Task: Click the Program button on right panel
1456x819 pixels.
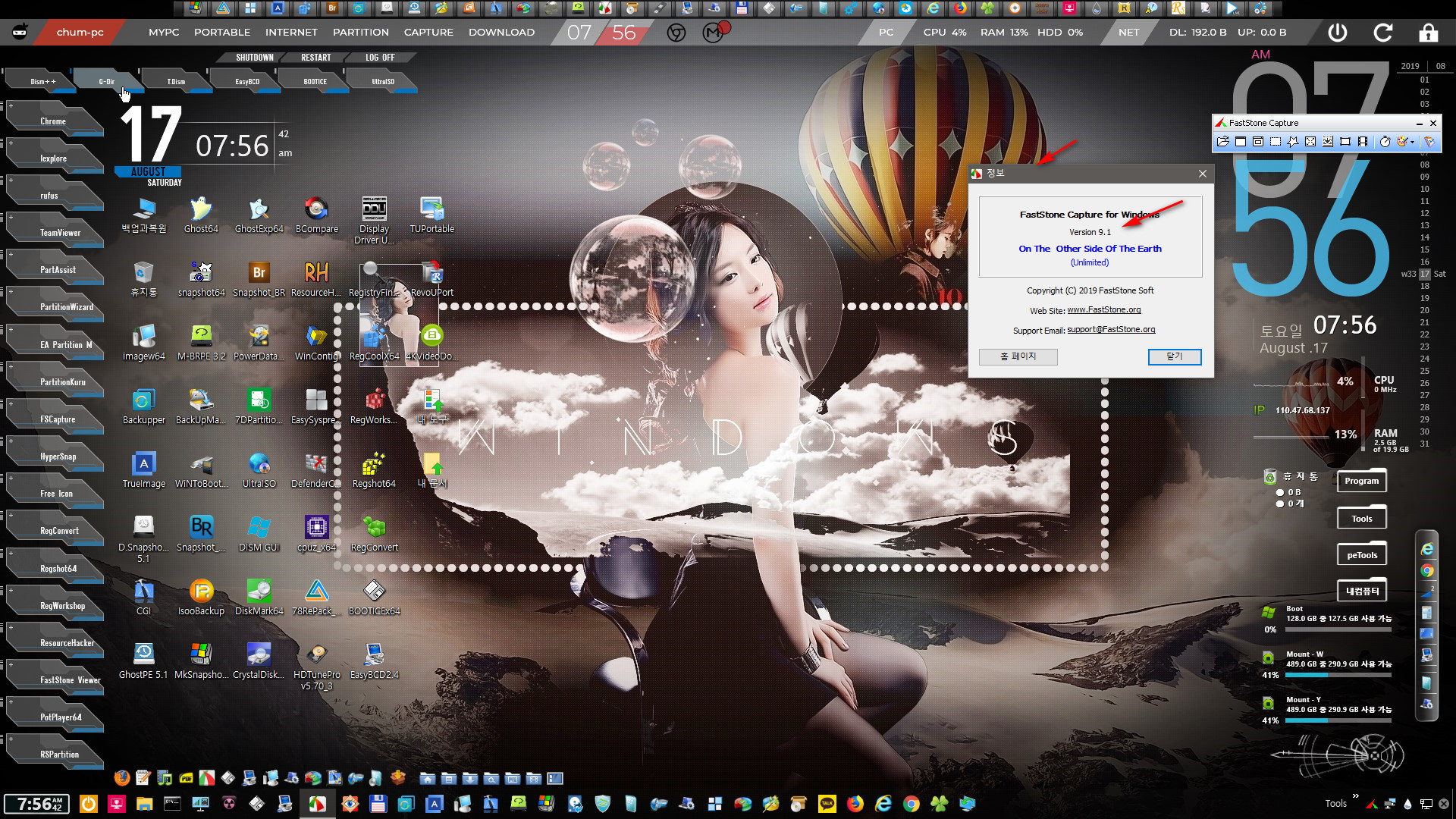Action: 1362,481
